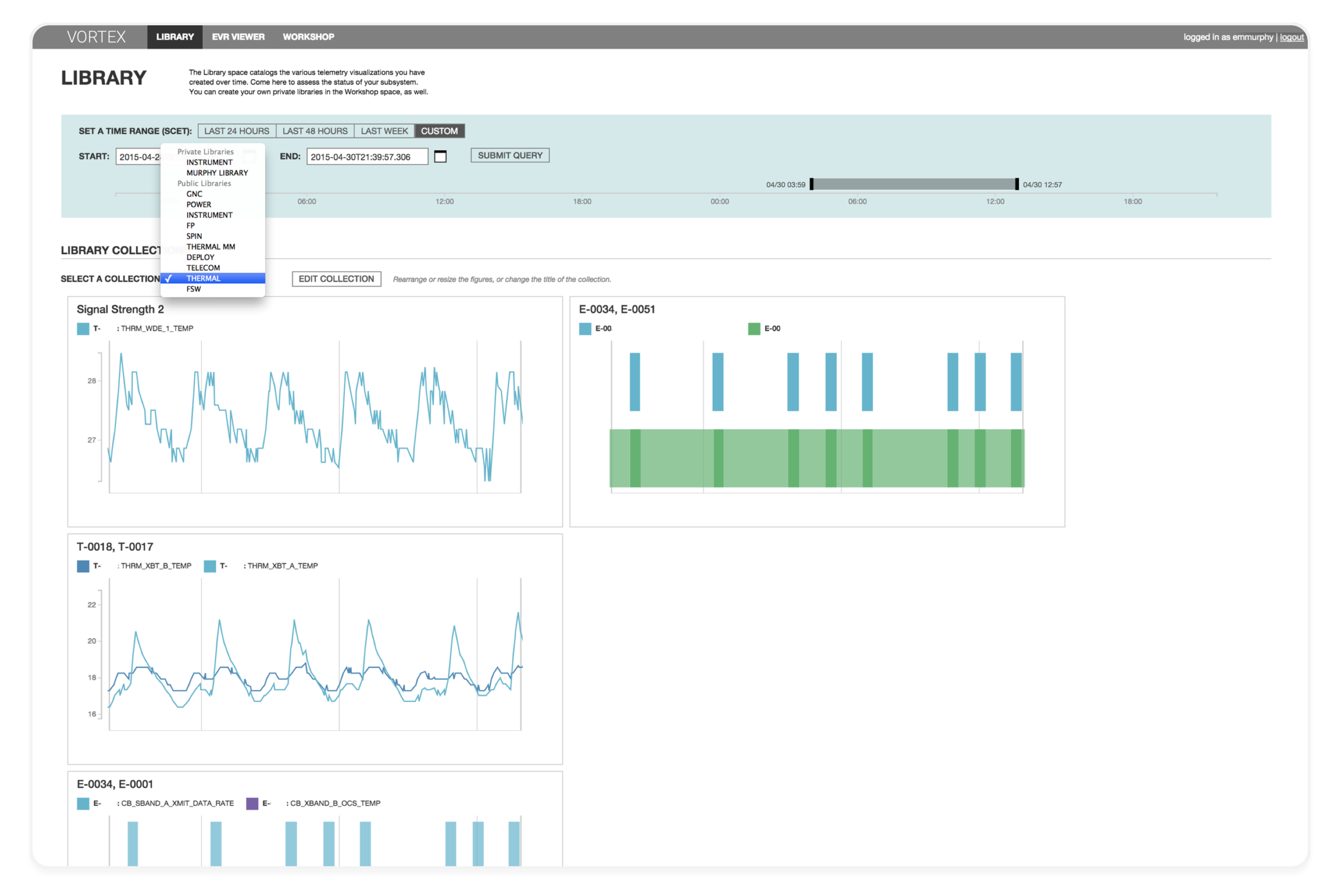Click purple CB_XBAND_B_OCS_TEMP legend swatch
This screenshot has height=896, width=1334.
click(x=252, y=804)
